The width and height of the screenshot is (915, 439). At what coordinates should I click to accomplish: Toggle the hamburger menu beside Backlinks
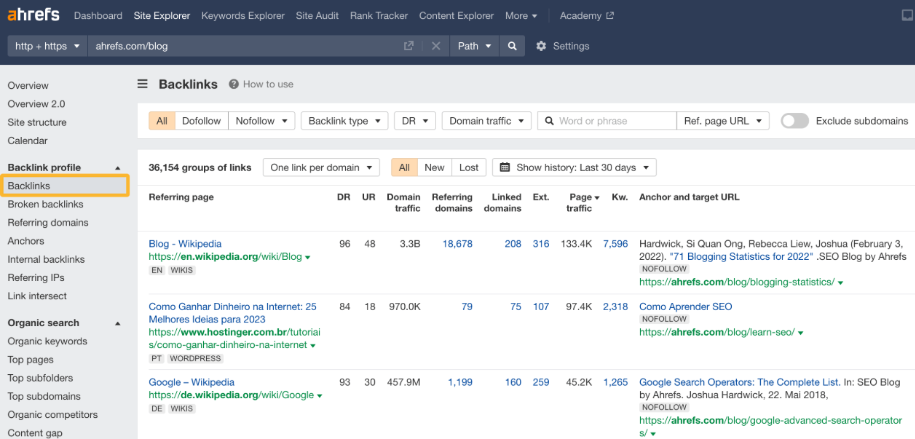142,84
